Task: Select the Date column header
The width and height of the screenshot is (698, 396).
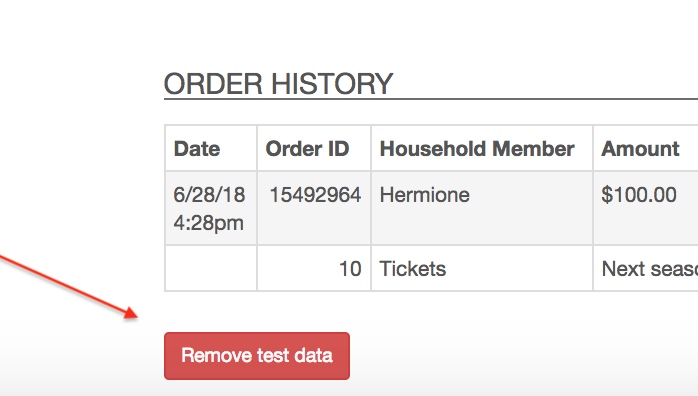Action: [197, 149]
